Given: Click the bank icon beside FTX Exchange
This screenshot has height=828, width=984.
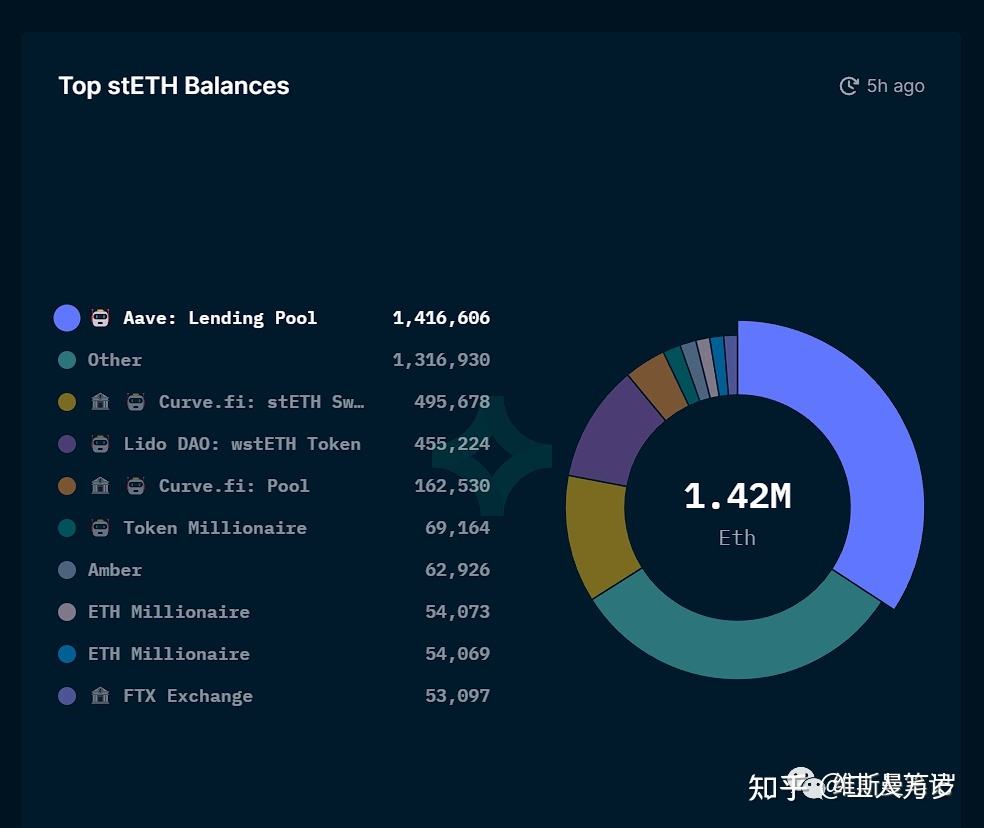Looking at the screenshot, I should tap(100, 696).
